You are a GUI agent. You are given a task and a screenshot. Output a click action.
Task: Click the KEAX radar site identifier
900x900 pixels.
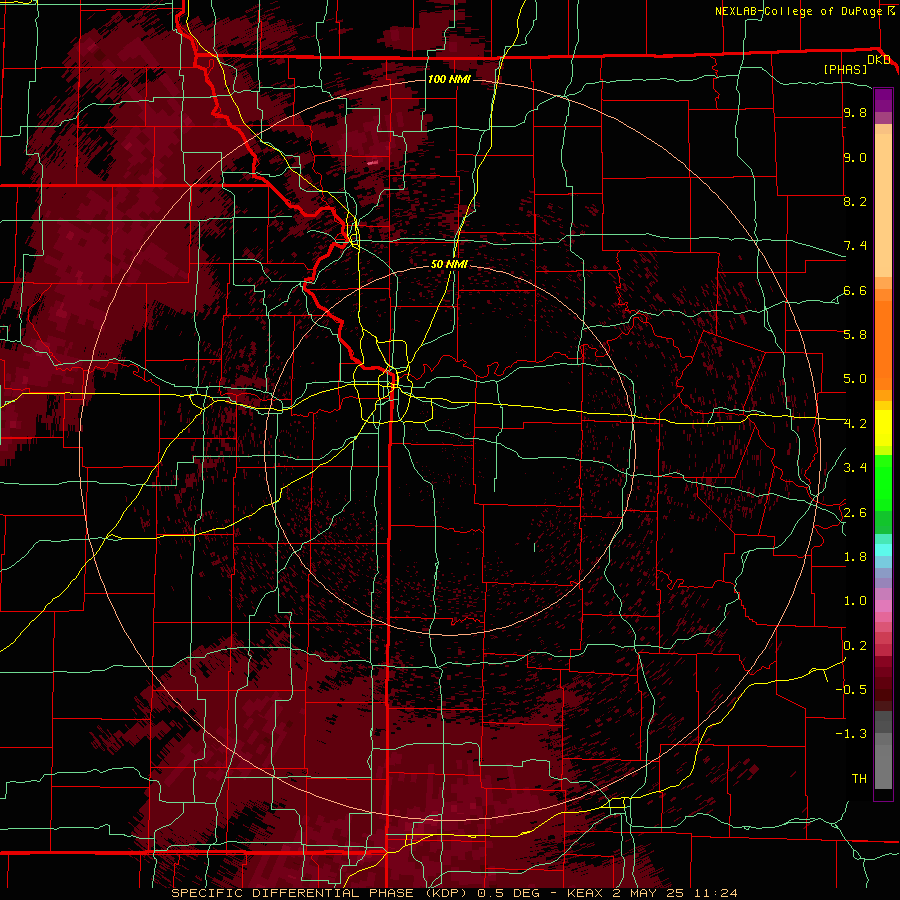pyautogui.click(x=585, y=893)
